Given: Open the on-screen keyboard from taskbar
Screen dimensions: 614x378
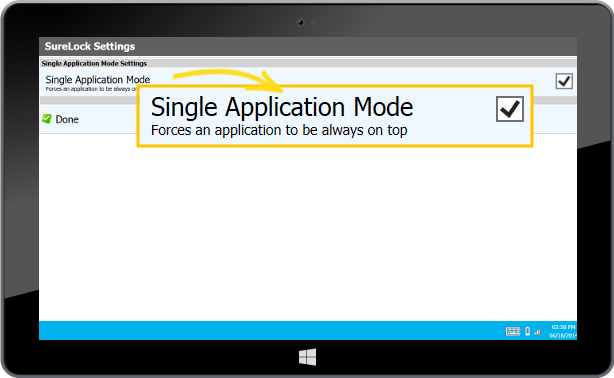Looking at the screenshot, I should coord(513,331).
